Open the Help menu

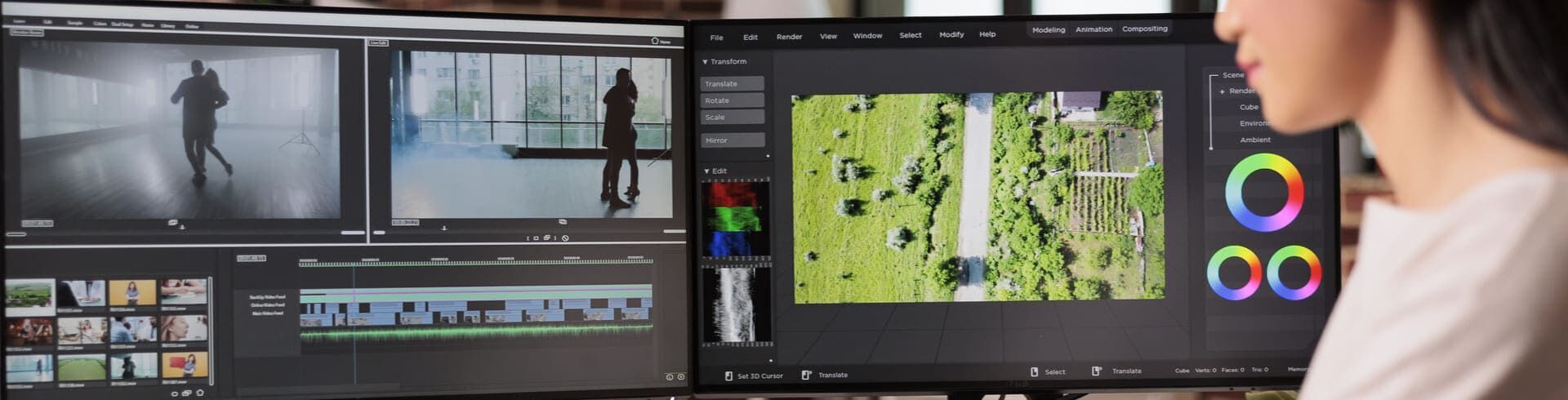(987, 34)
